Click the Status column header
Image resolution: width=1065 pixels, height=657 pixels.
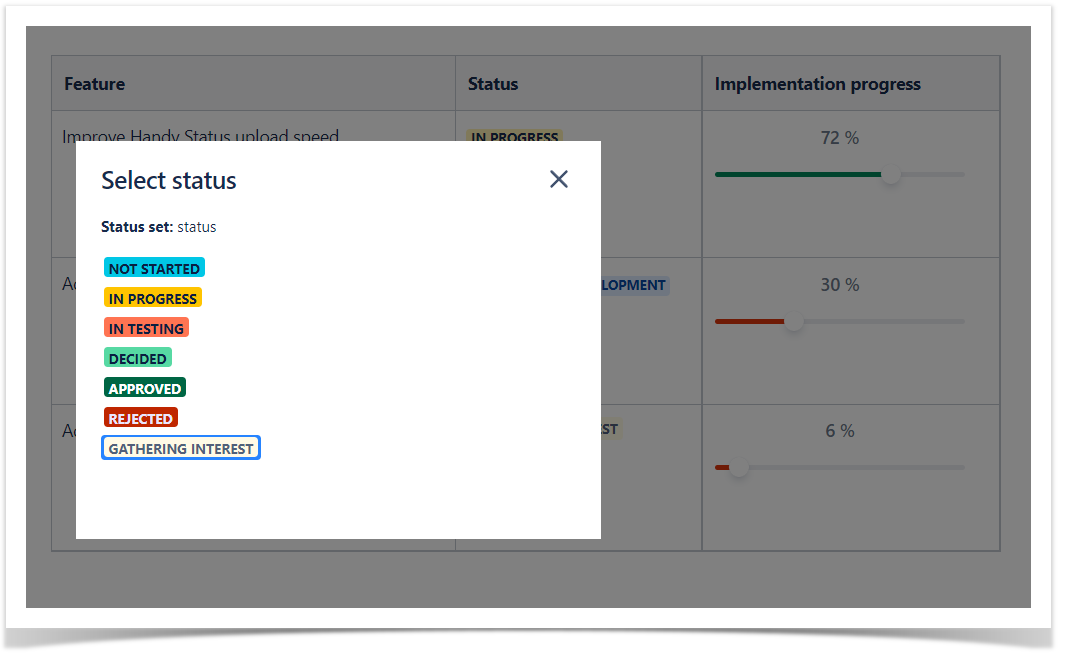tap(492, 84)
